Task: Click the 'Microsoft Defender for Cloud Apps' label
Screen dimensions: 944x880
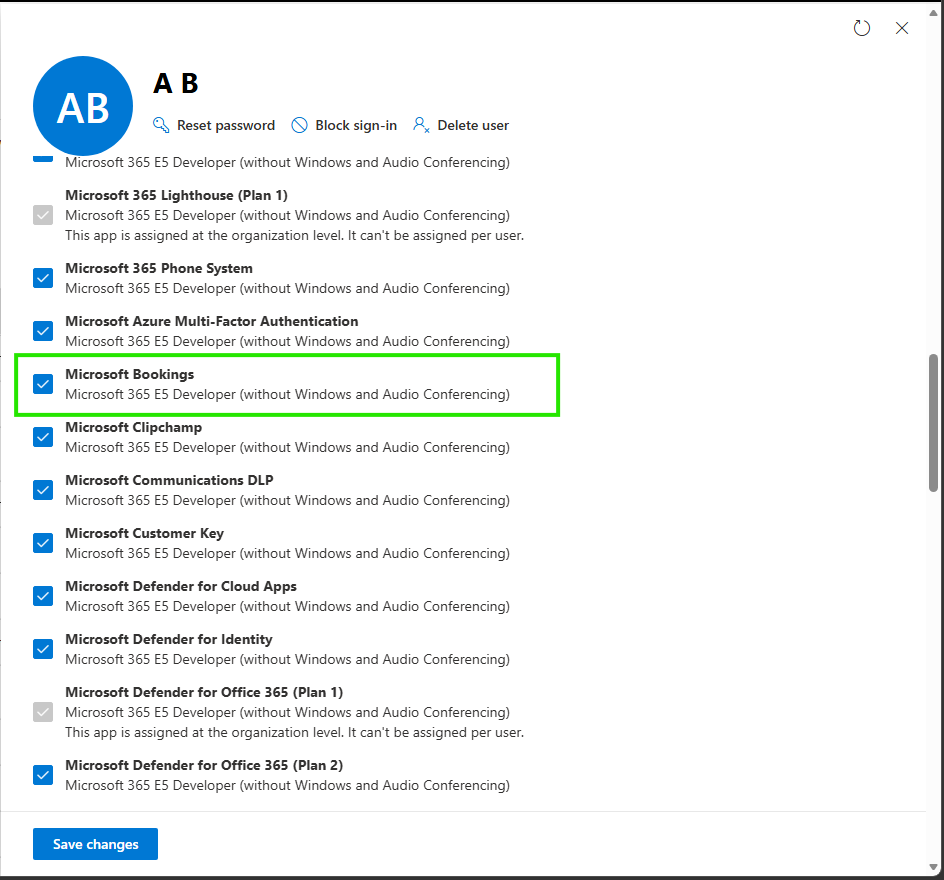Action: tap(181, 586)
